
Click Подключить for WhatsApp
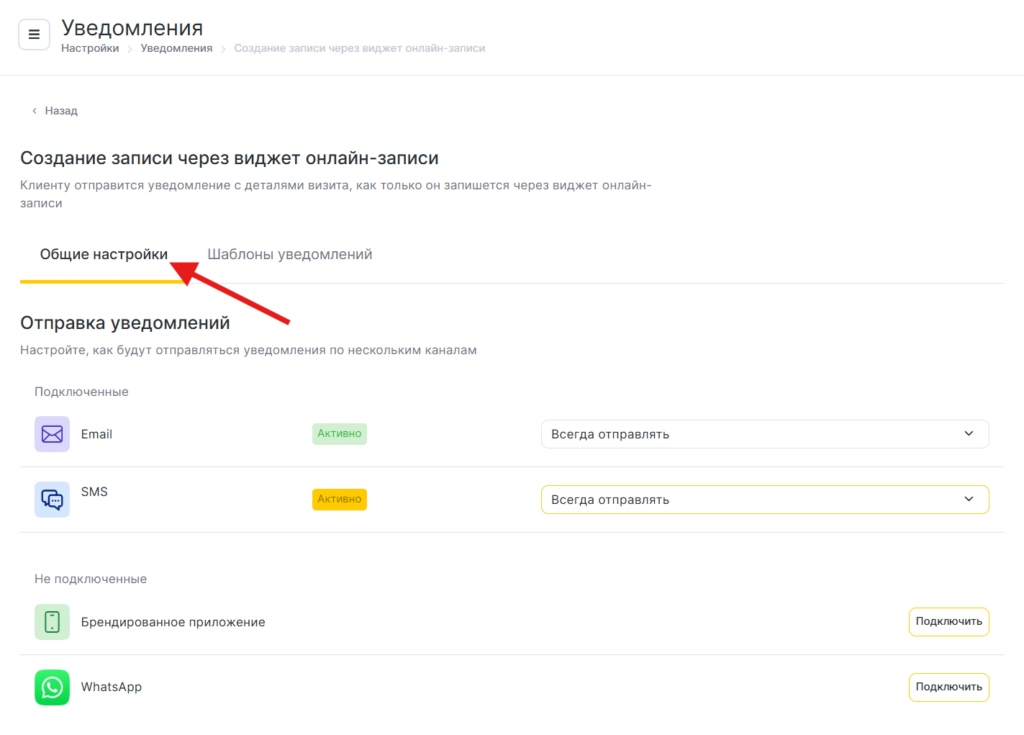click(948, 687)
